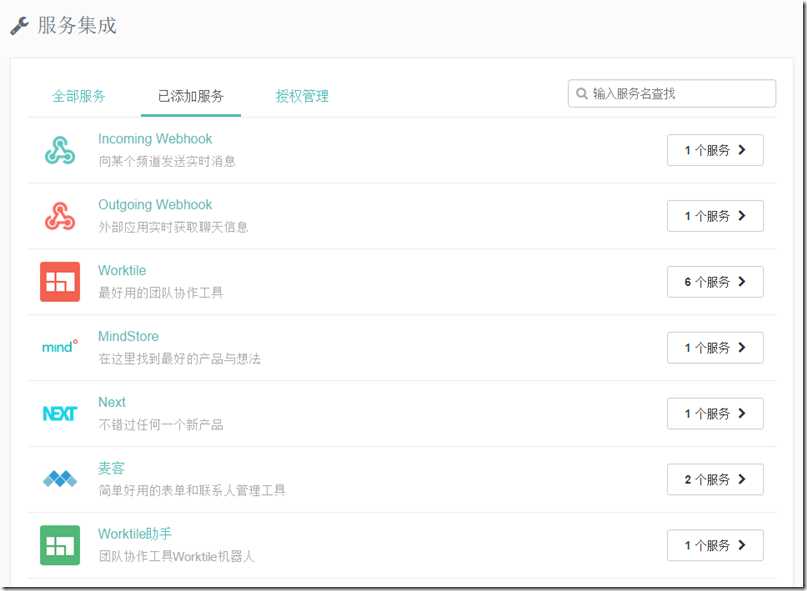The image size is (807, 591).
Task: Click the green Worktile助手 logo icon
Action: point(60,545)
